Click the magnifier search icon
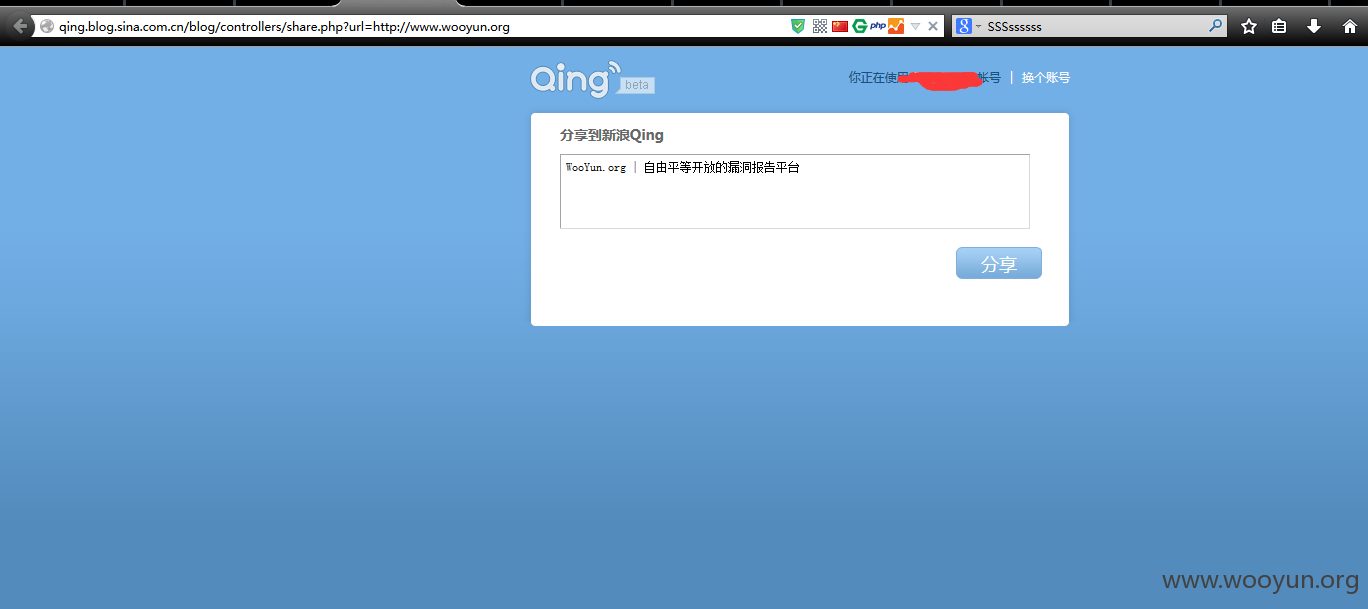 [1216, 26]
